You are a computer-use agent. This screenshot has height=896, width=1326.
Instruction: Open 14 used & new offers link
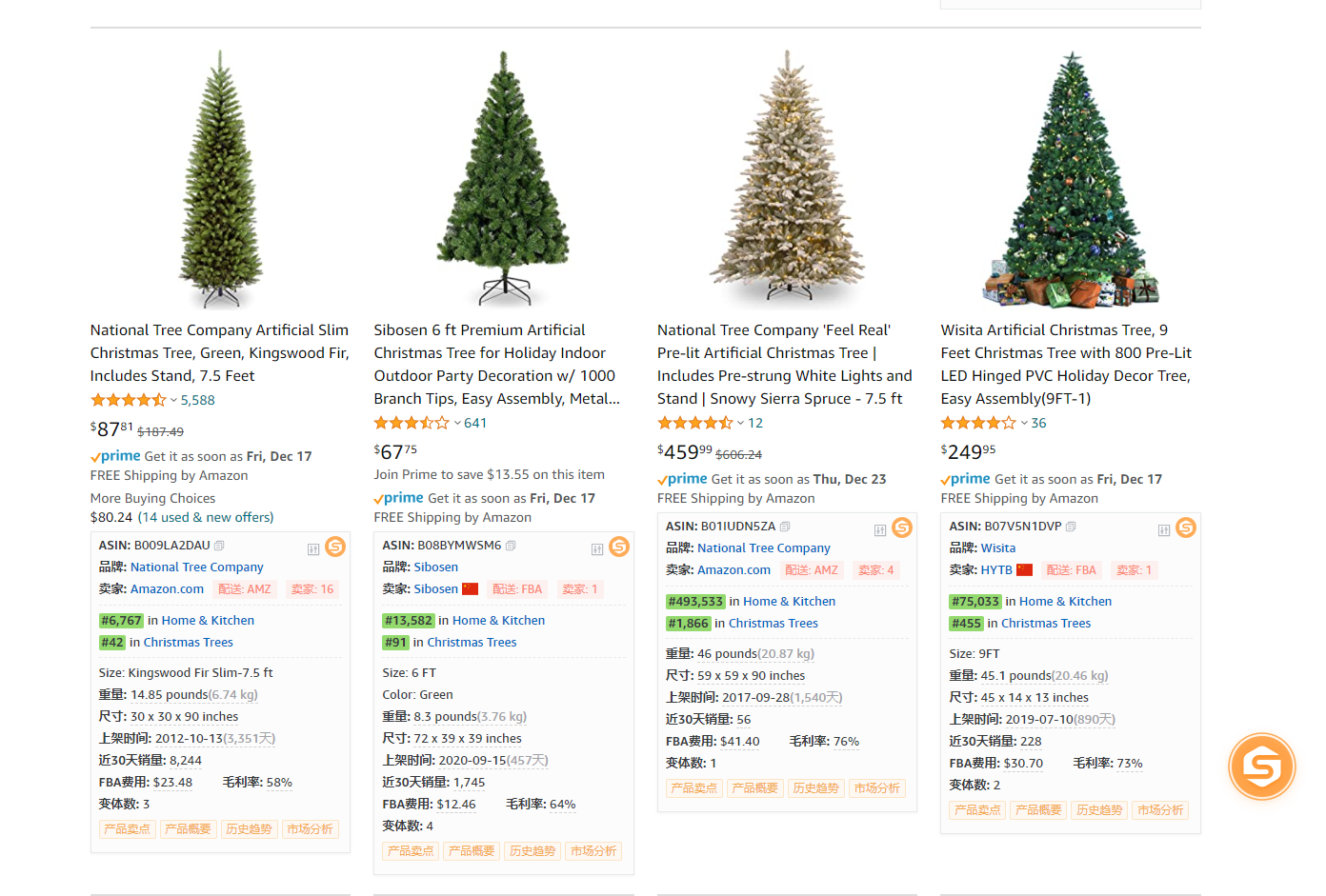(206, 518)
